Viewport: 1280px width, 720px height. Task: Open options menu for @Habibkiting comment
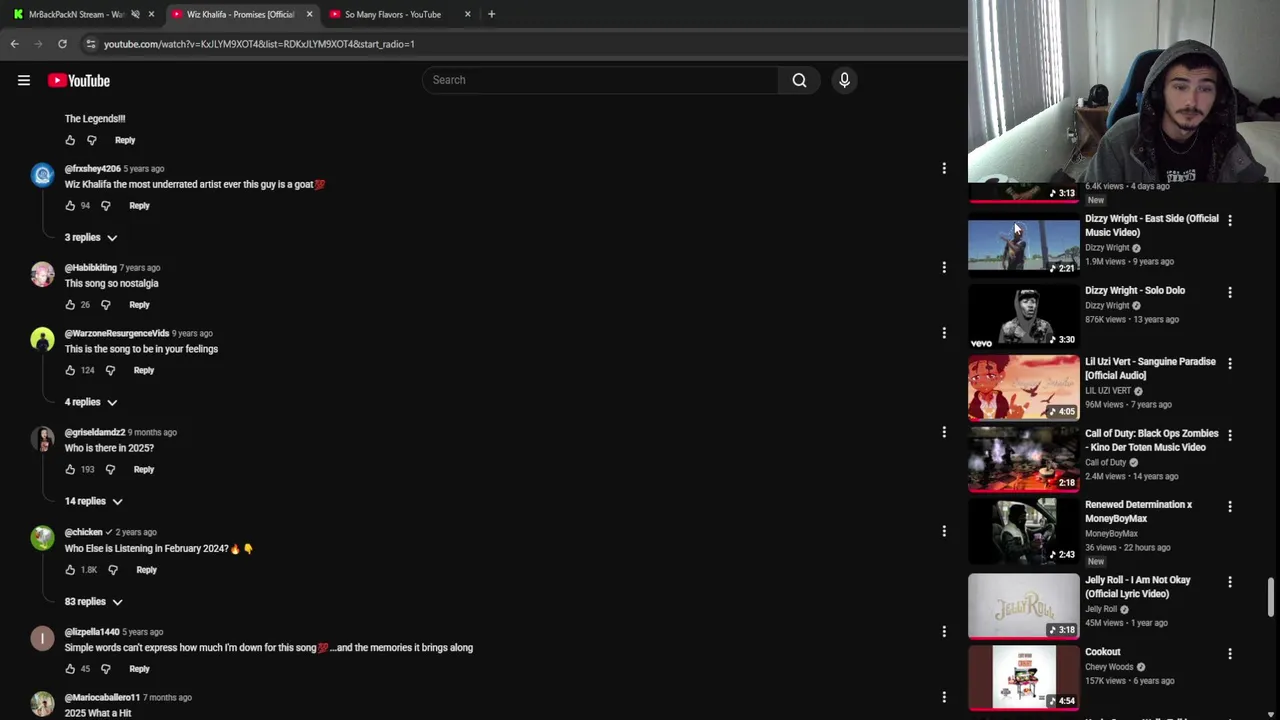[x=944, y=267]
